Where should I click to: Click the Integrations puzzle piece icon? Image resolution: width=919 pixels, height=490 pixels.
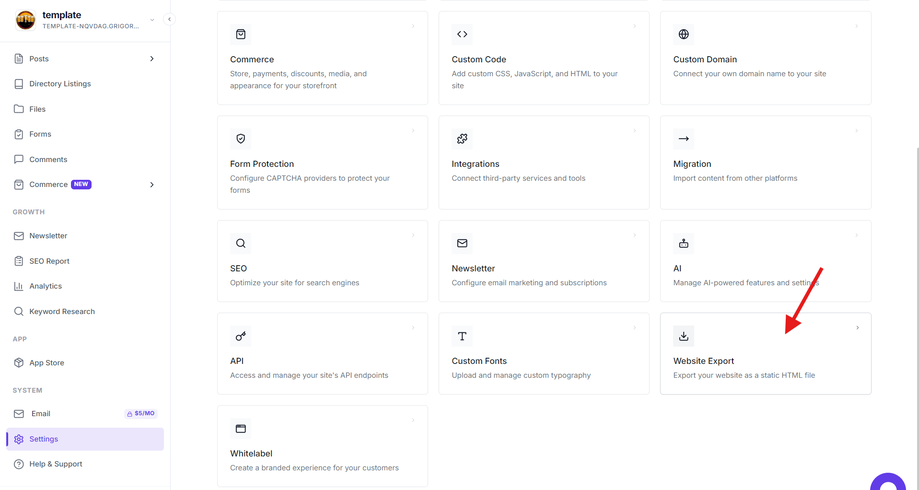click(x=462, y=139)
